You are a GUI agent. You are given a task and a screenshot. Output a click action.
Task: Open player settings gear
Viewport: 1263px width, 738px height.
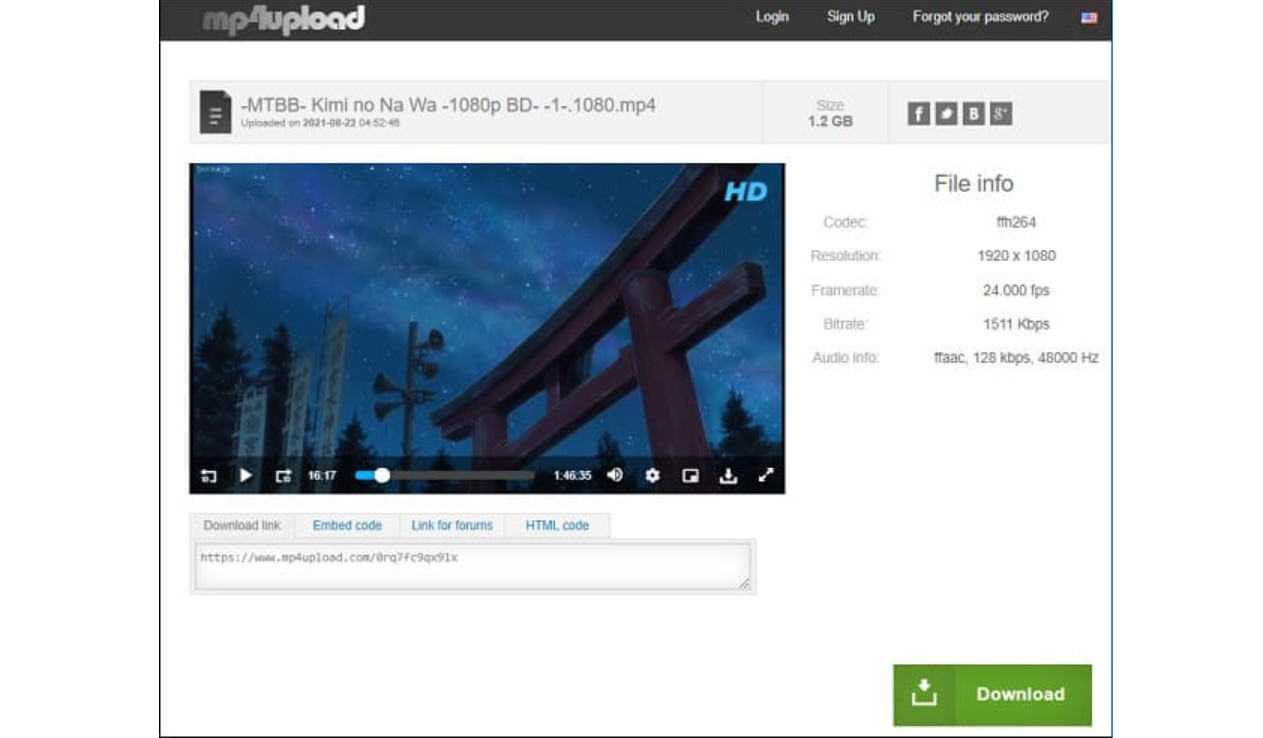(652, 476)
